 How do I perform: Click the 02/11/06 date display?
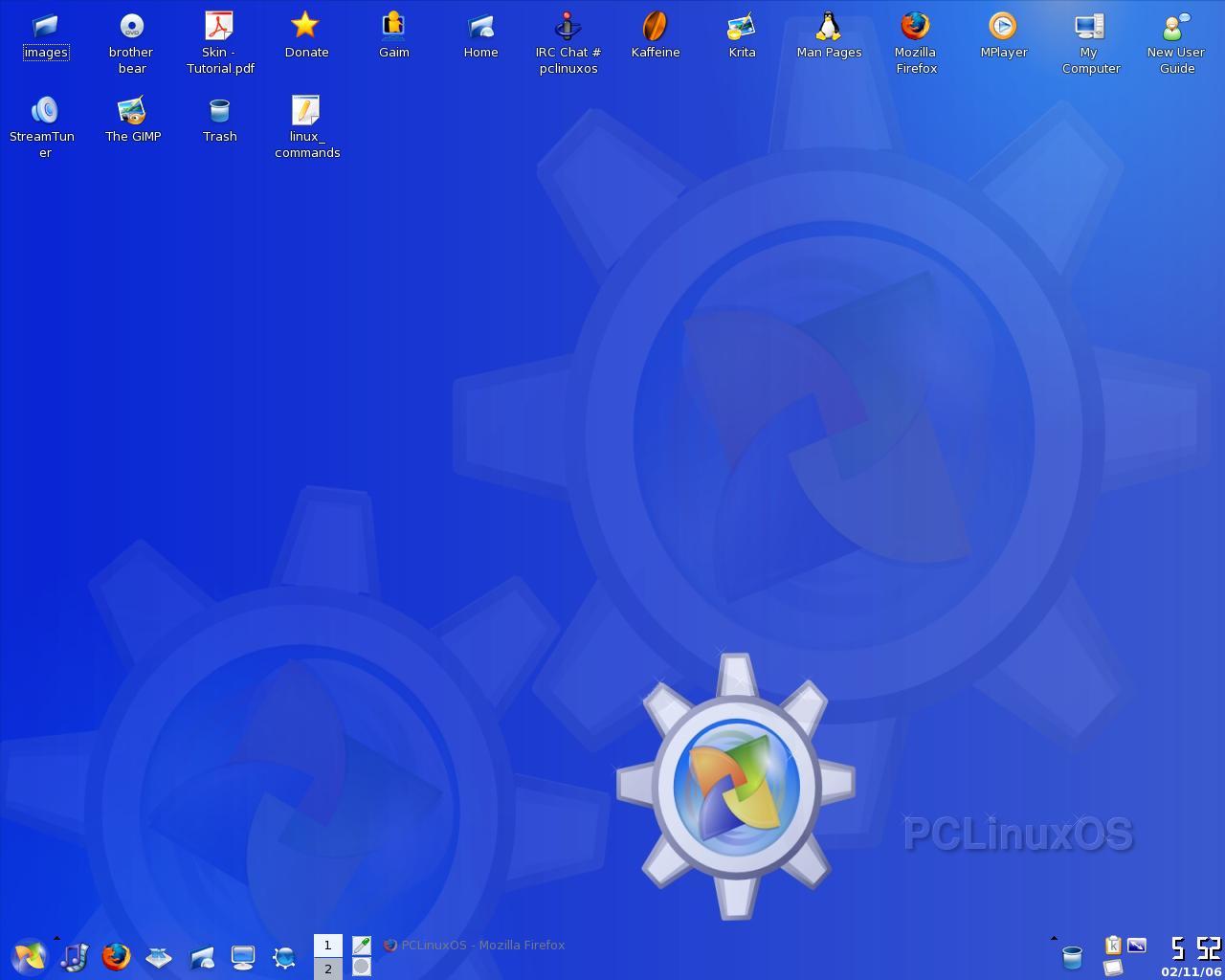[1192, 971]
